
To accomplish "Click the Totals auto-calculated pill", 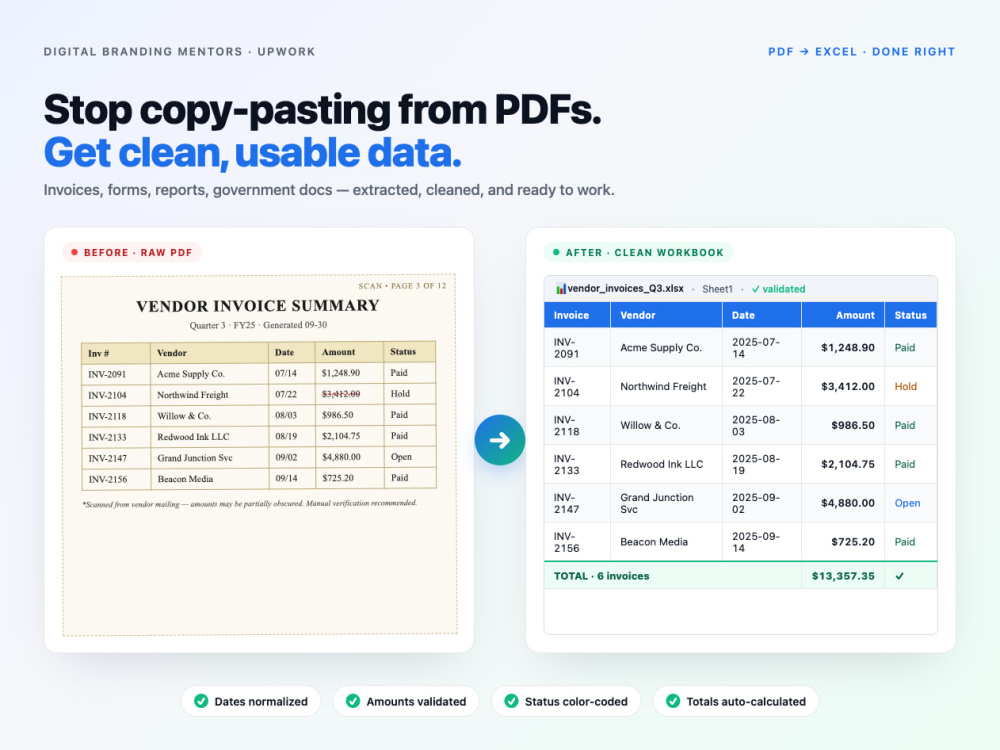I will pyautogui.click(x=735, y=701).
